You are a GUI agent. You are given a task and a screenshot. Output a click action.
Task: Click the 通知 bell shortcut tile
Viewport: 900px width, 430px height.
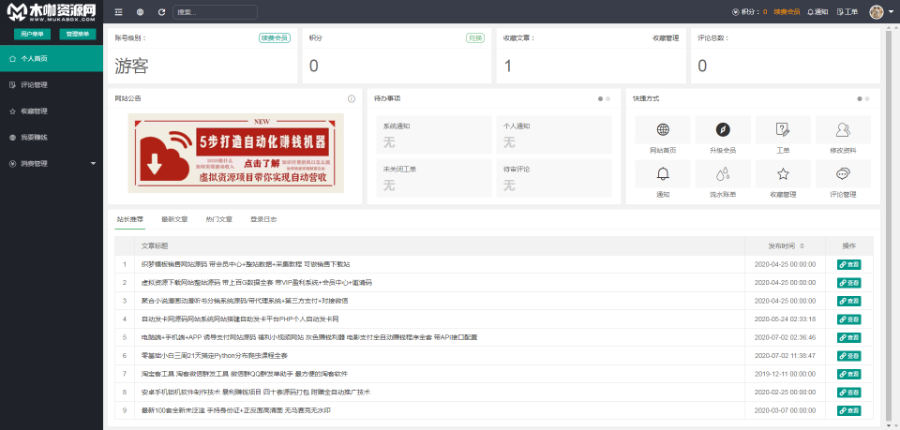coord(663,180)
